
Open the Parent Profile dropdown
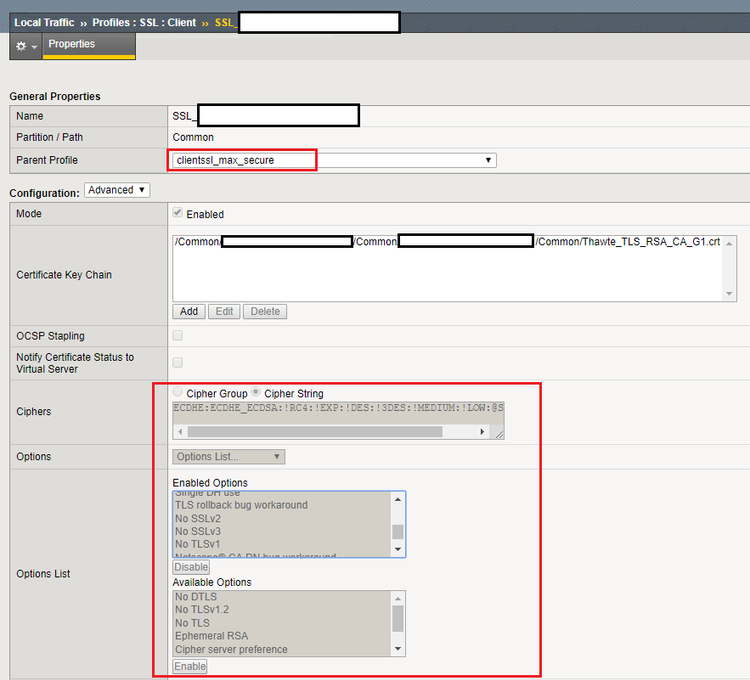click(333, 160)
